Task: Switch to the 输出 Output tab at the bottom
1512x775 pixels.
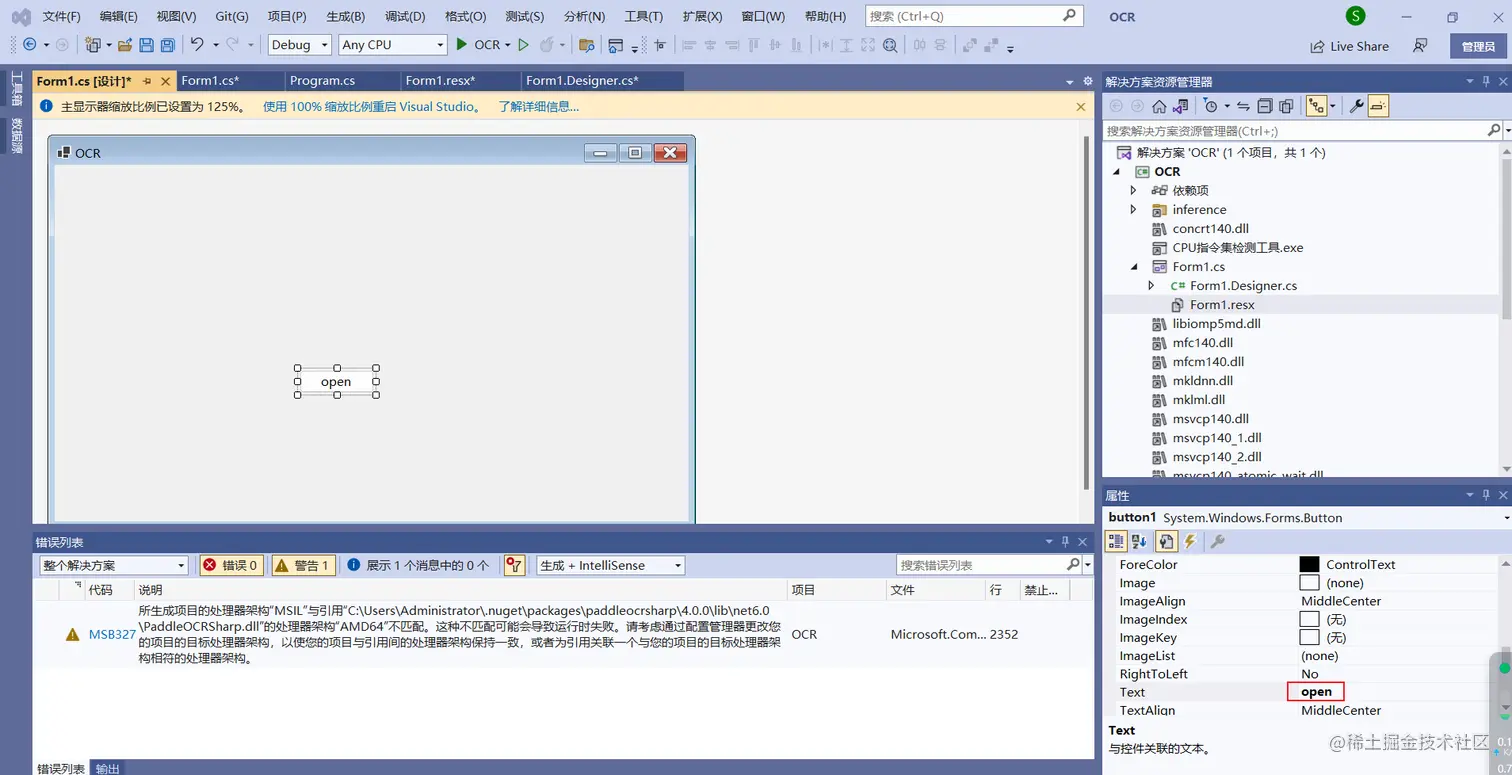Action: pos(107,768)
